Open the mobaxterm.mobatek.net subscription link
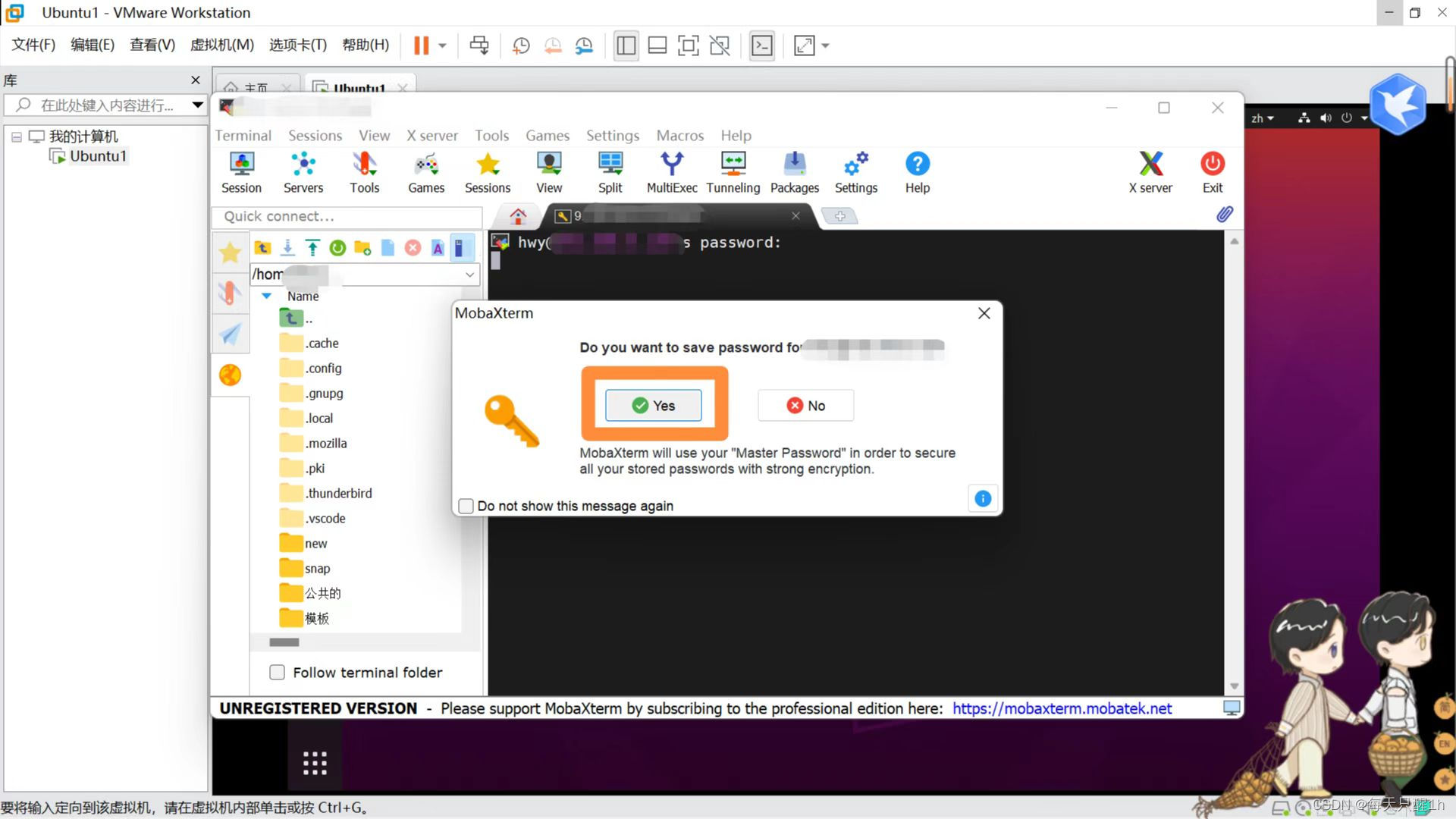 tap(1061, 708)
